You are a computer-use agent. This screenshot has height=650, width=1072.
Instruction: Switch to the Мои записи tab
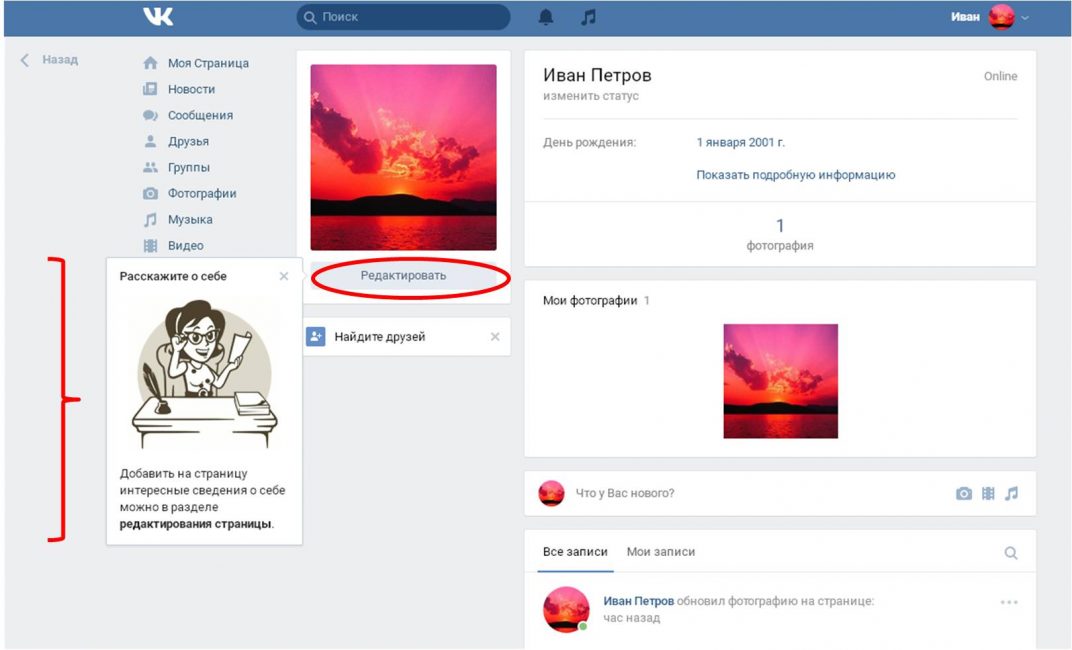660,552
